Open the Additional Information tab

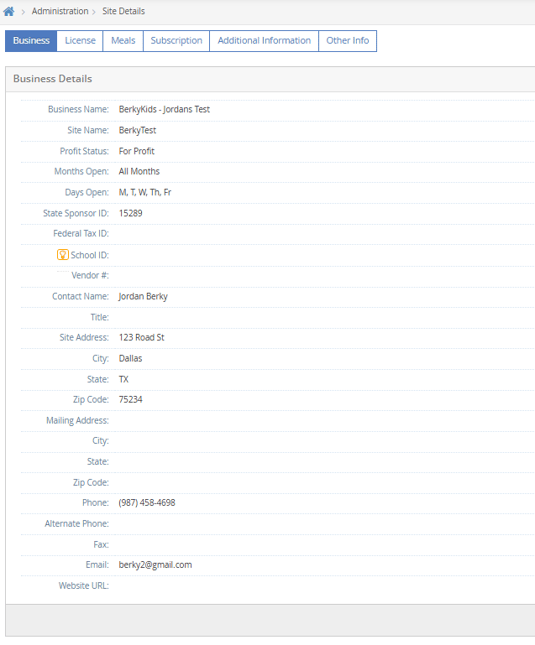(x=264, y=41)
